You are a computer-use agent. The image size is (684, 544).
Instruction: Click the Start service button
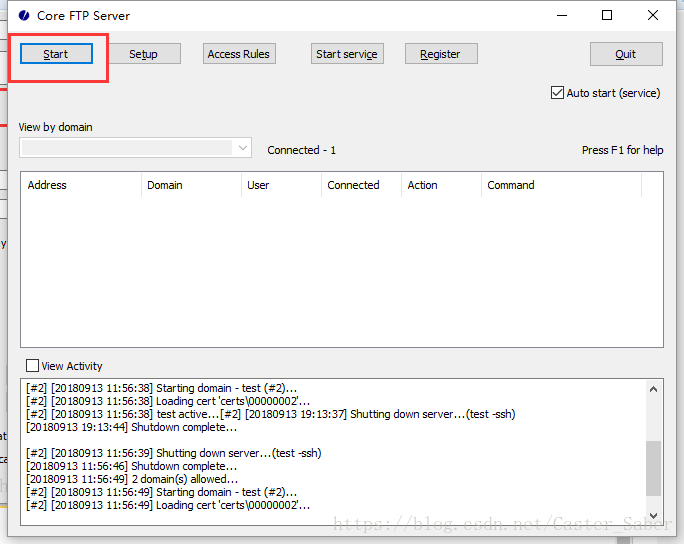347,54
